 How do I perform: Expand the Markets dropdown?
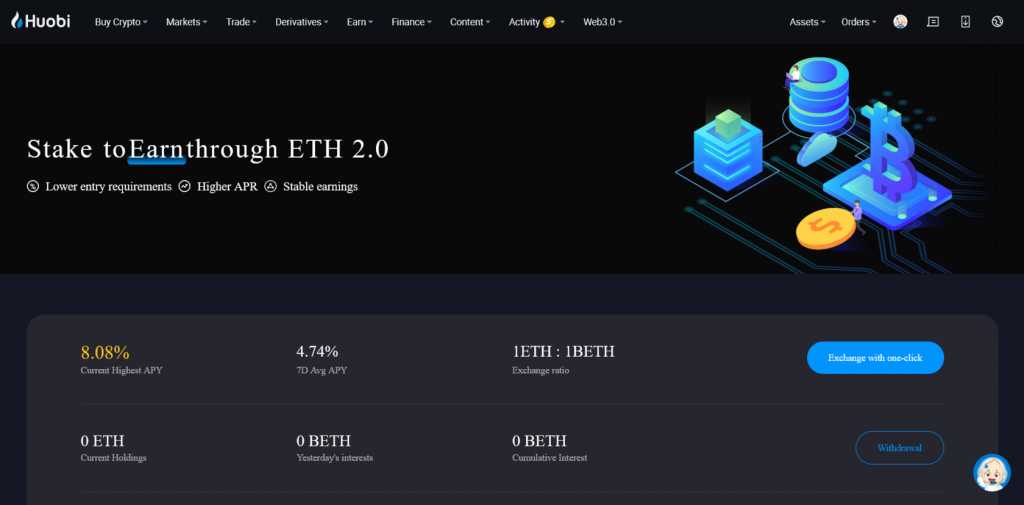pyautogui.click(x=186, y=22)
